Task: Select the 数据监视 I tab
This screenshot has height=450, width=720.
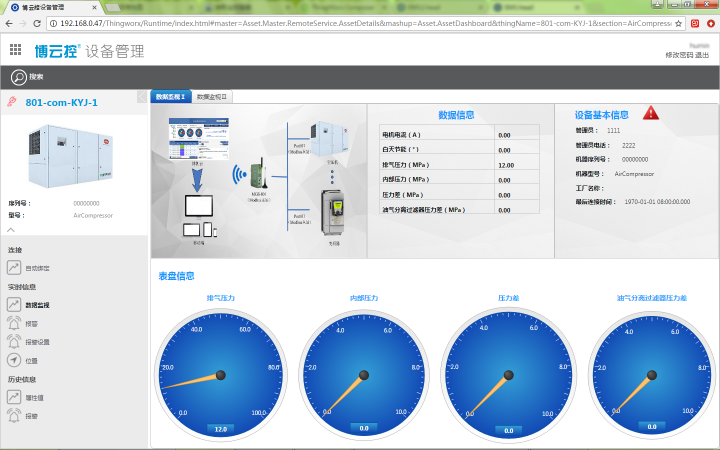Action: (x=171, y=97)
